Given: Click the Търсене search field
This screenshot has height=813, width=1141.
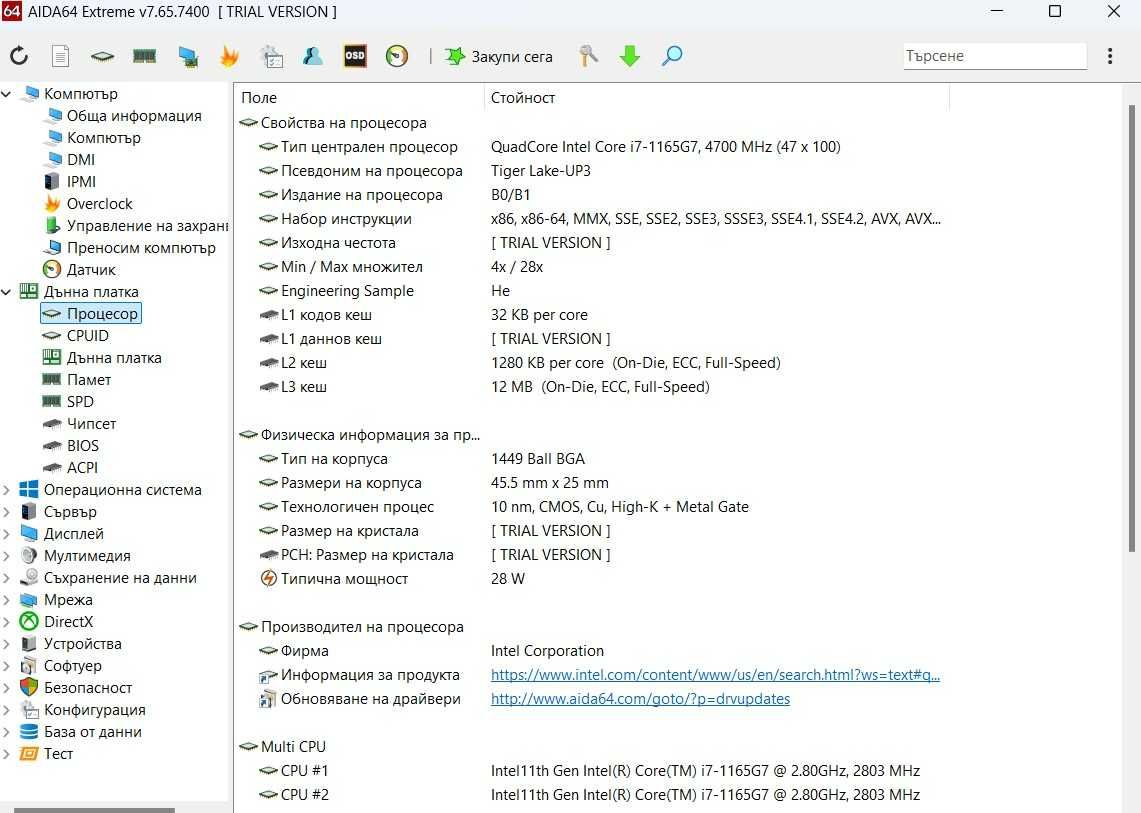Looking at the screenshot, I should (x=995, y=56).
